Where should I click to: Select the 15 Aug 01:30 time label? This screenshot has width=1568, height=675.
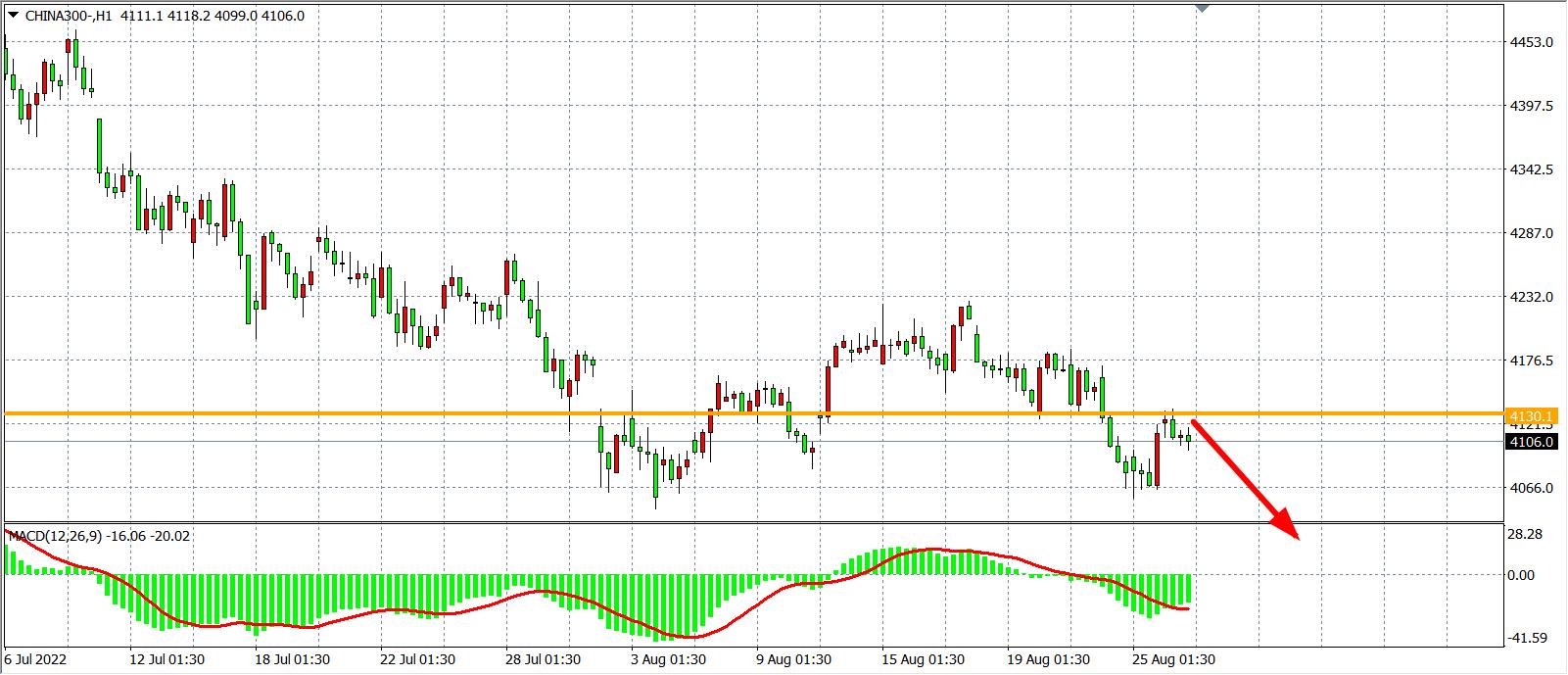[x=923, y=659]
